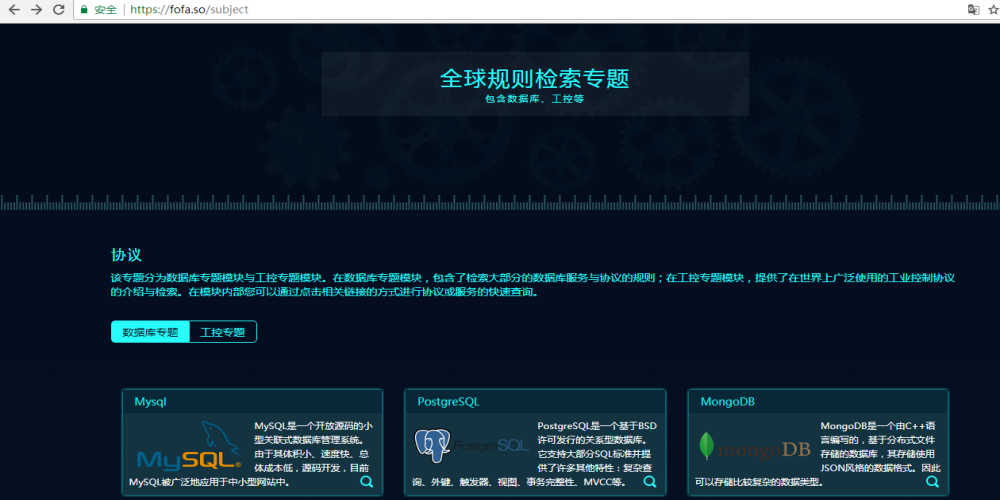Open the MongoDB card title
1000x500 pixels.
[728, 402]
